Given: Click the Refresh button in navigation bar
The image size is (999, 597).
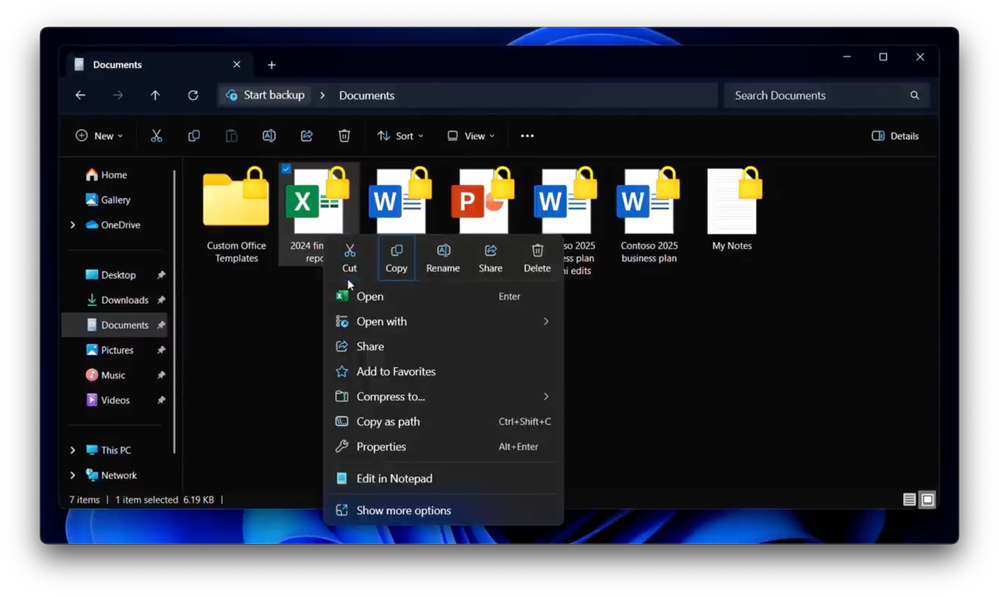Looking at the screenshot, I should [193, 96].
